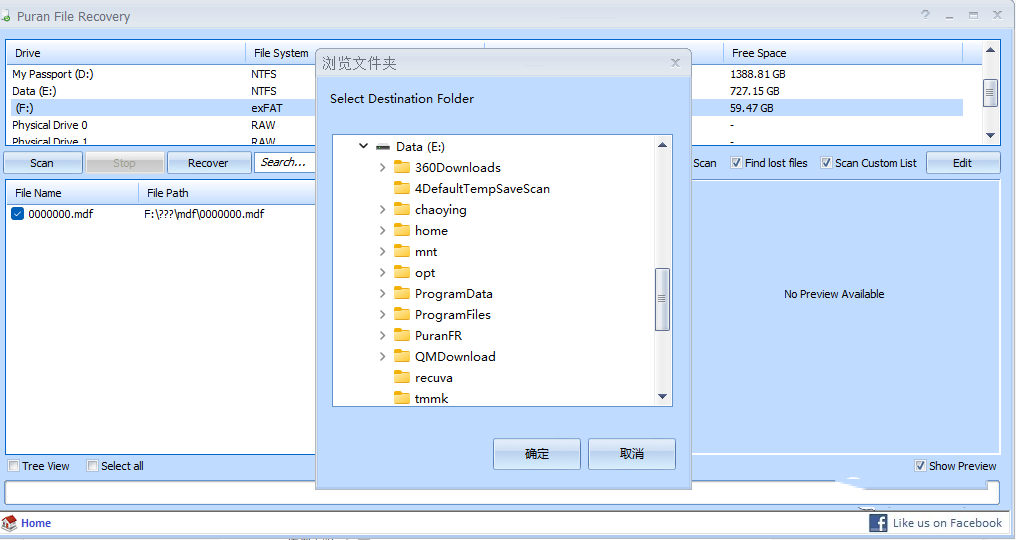Screen dimensions: 1016x540
Task: Expand the home folder node
Action: (382, 231)
